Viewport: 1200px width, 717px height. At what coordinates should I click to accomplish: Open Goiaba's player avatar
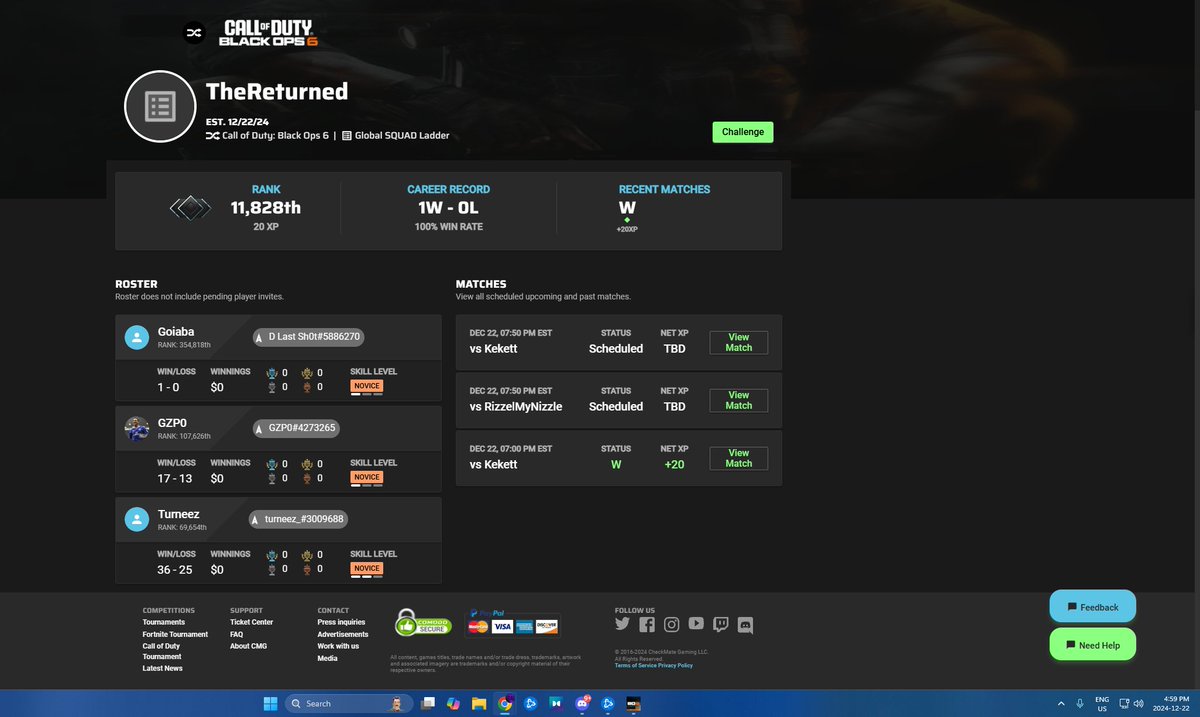tap(137, 337)
